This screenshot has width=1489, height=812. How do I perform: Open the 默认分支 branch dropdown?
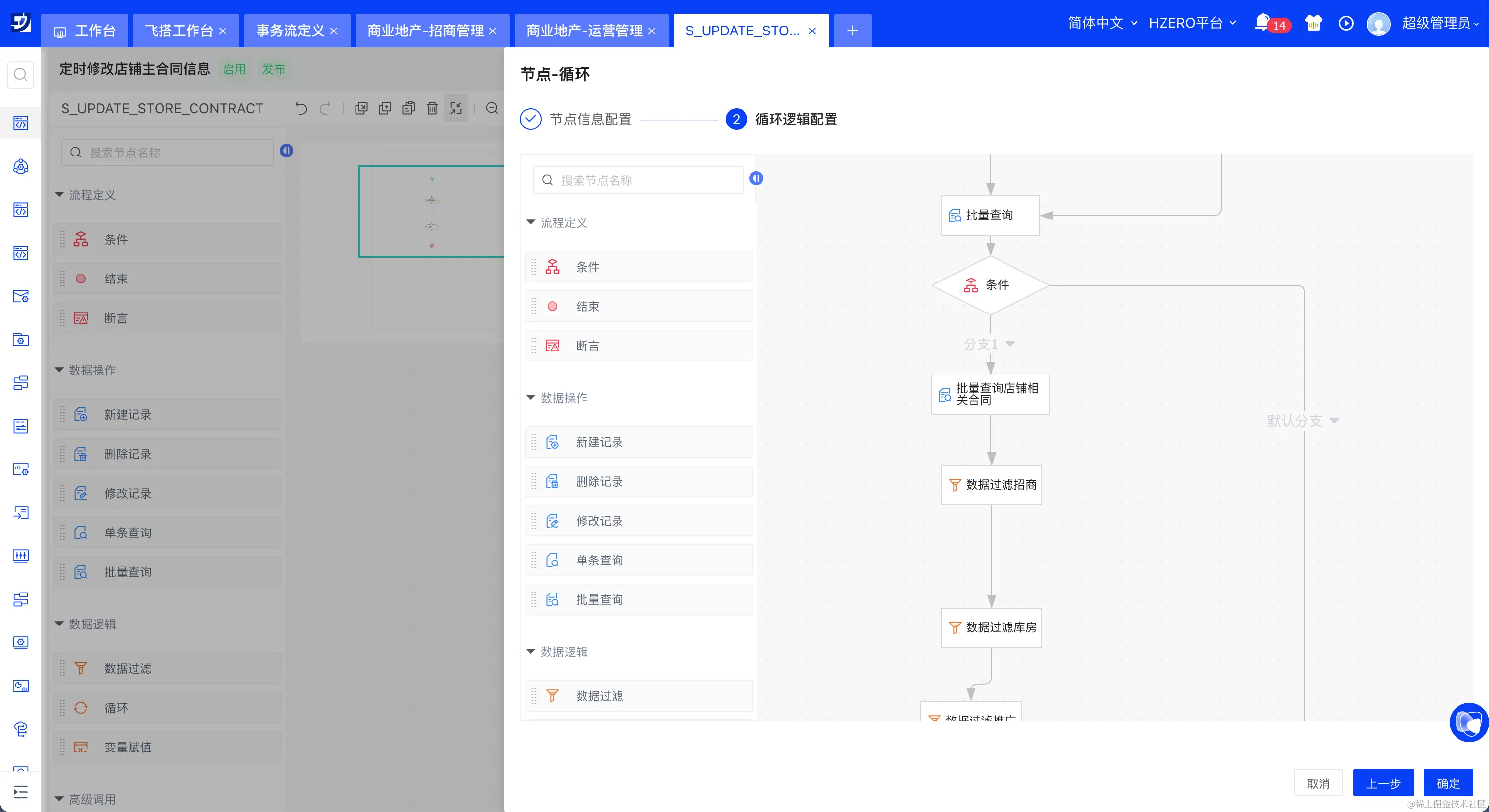tap(1334, 420)
